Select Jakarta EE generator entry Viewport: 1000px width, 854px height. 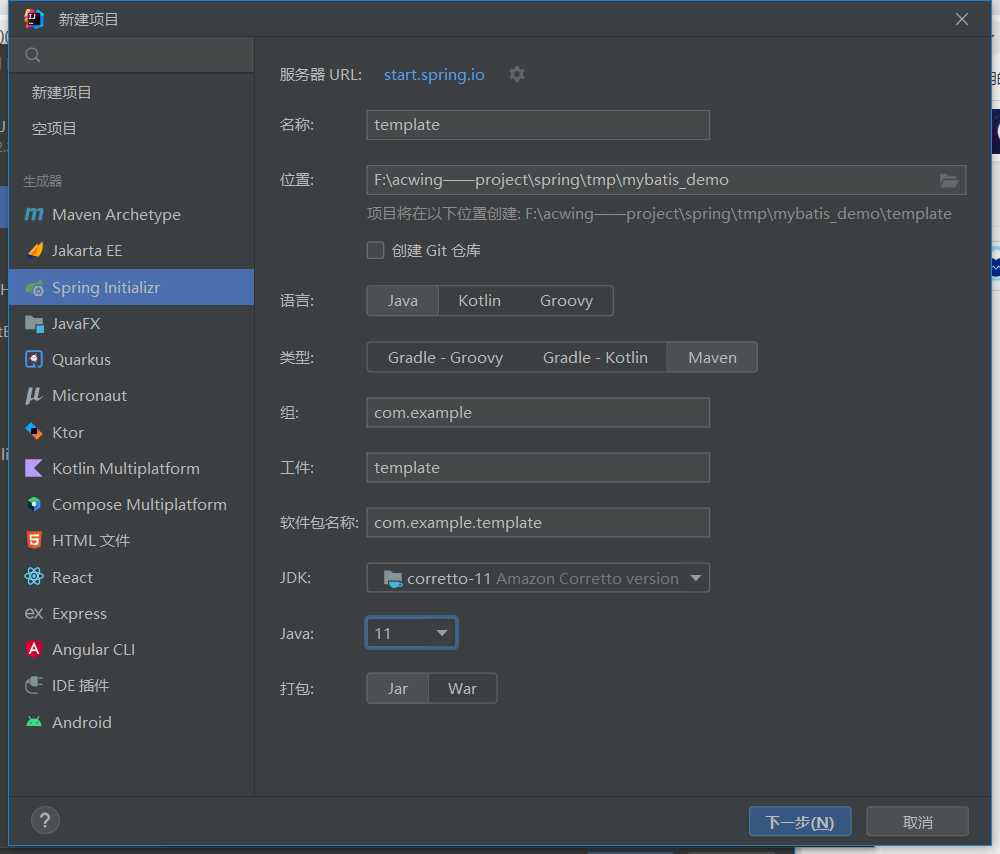[131, 251]
